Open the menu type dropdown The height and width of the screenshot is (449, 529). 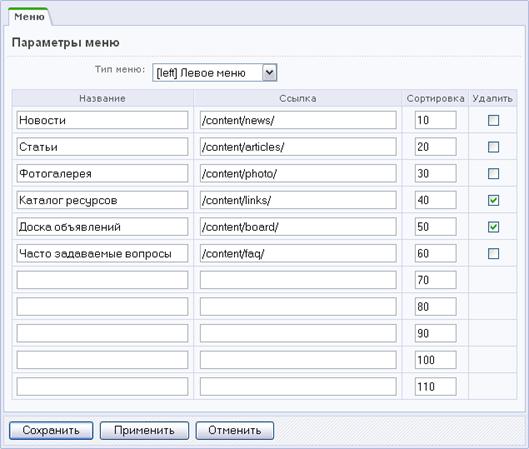tap(215, 73)
